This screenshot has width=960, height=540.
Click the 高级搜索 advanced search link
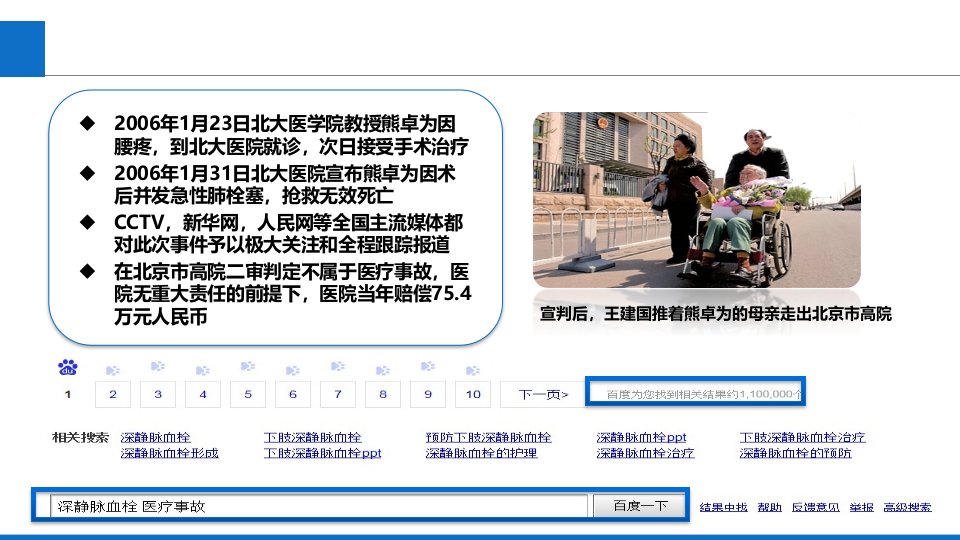coord(907,507)
